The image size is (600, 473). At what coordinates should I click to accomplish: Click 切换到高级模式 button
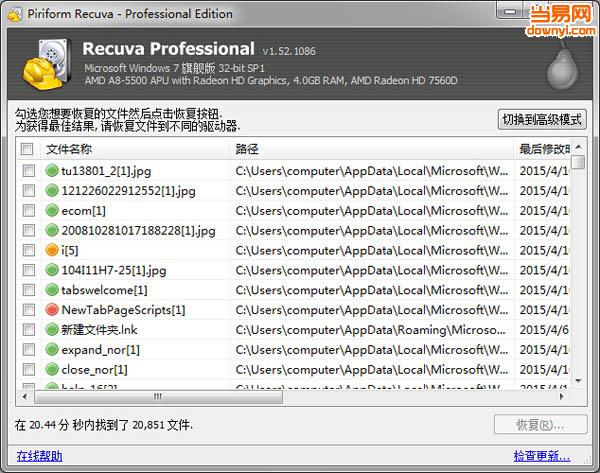541,119
